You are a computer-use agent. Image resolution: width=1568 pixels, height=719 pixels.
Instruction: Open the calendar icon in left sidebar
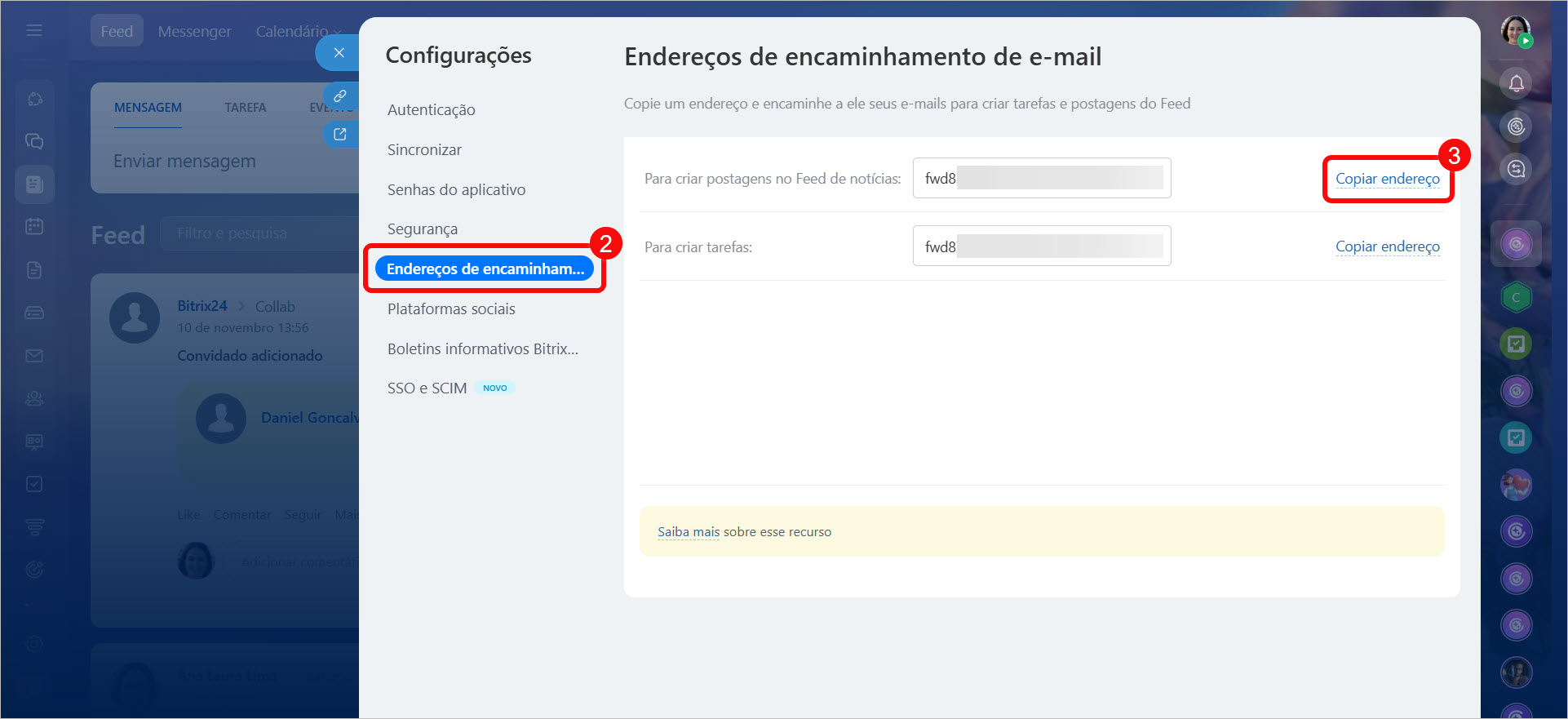(x=34, y=226)
